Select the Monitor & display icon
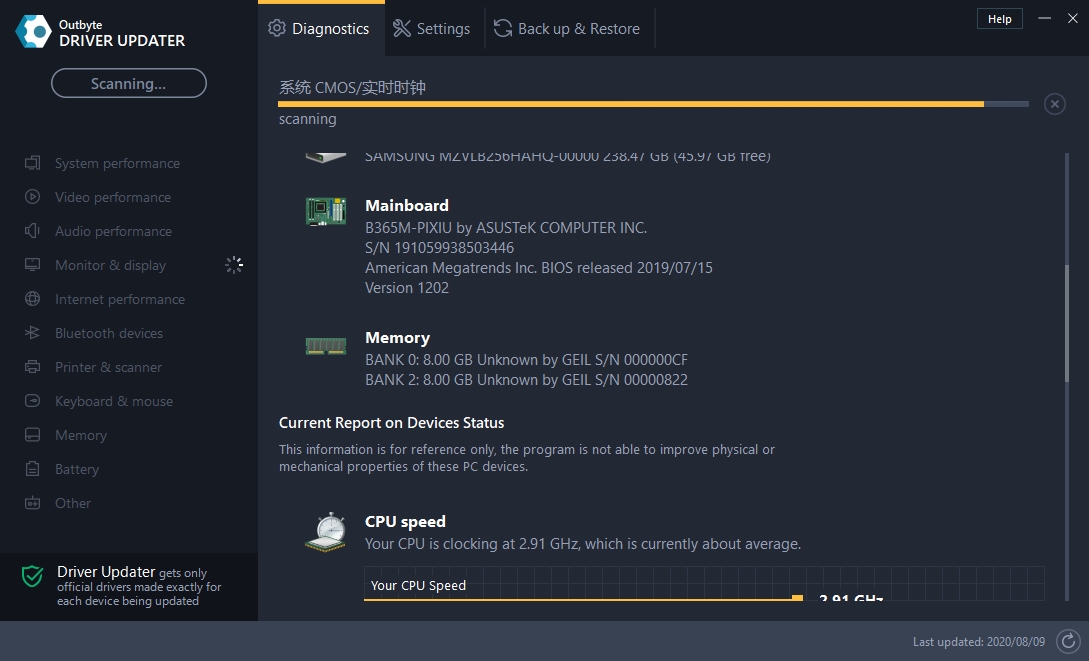The height and width of the screenshot is (661, 1089). pyautogui.click(x=33, y=265)
